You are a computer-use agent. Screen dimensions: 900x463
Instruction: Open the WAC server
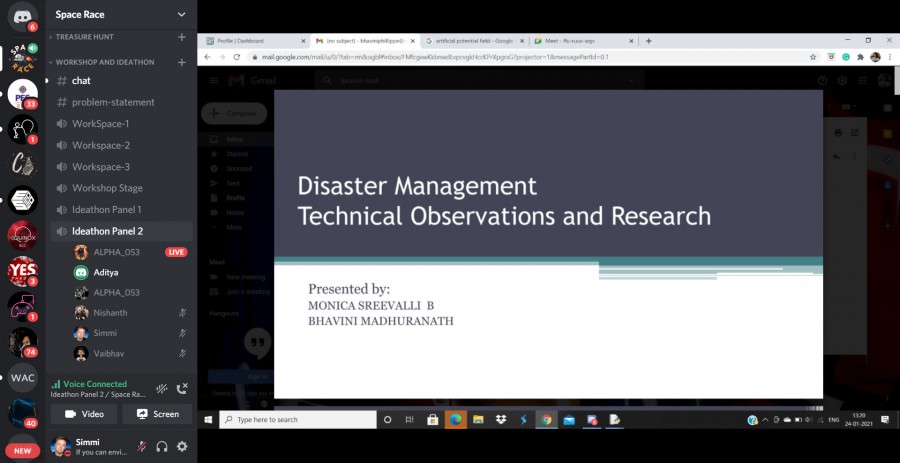(x=22, y=378)
